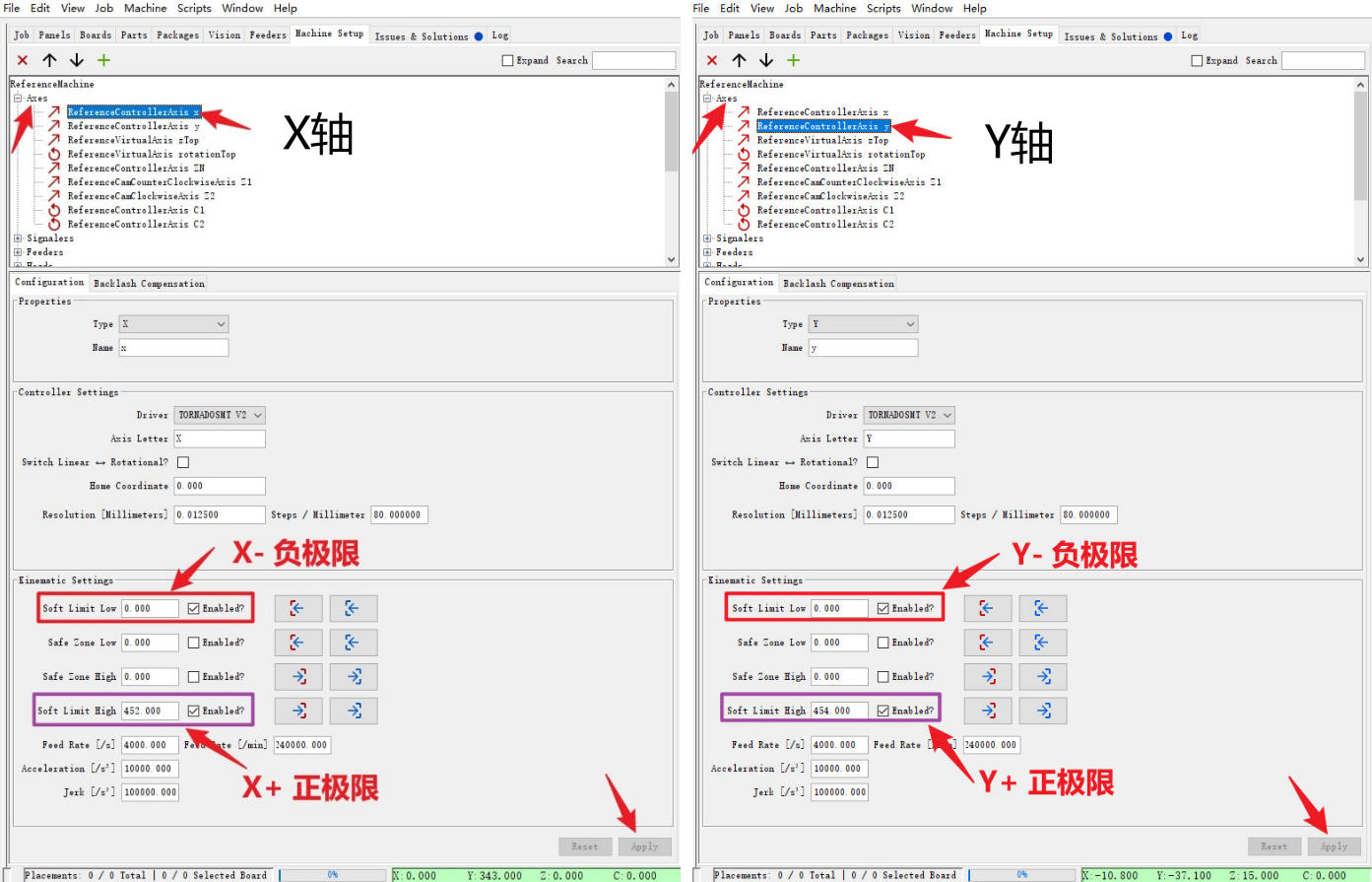Open Scripts menu in right window
This screenshot has height=882, width=1372.
coord(883,8)
